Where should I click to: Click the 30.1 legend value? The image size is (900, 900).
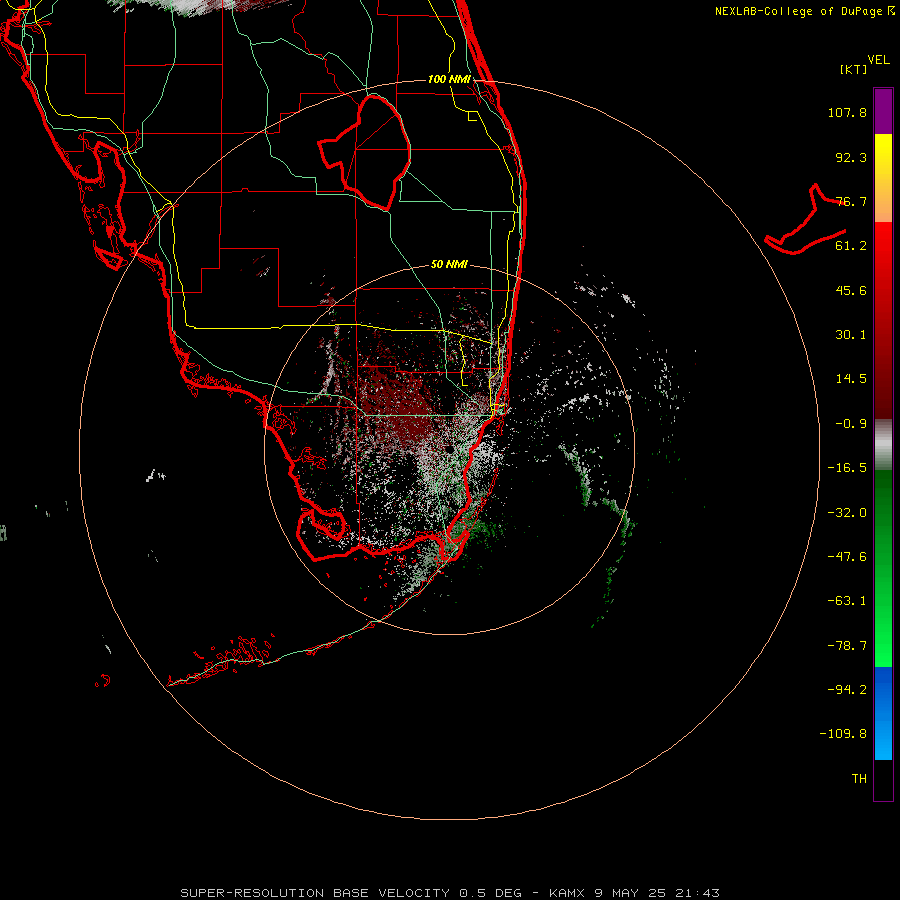[851, 335]
